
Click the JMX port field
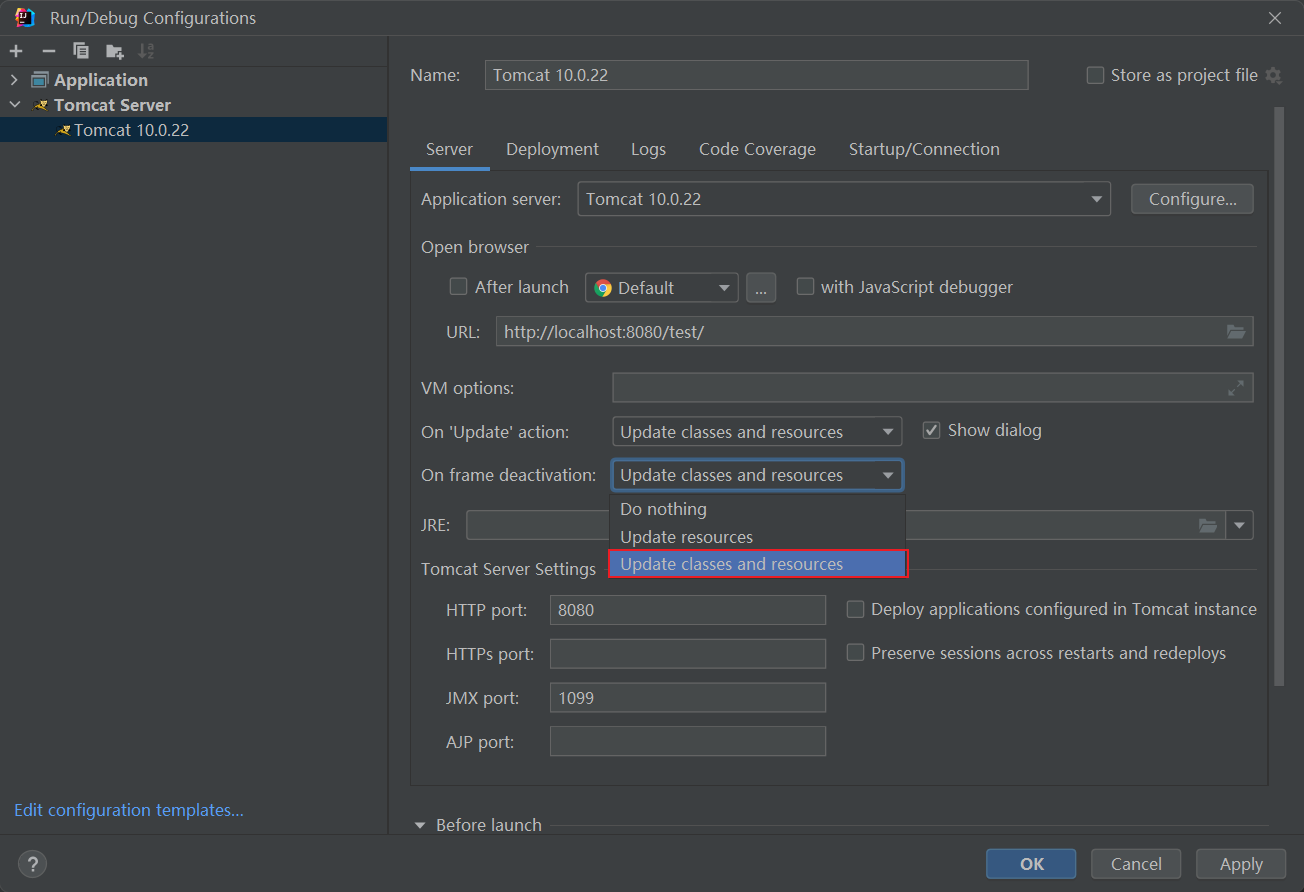[x=688, y=698]
